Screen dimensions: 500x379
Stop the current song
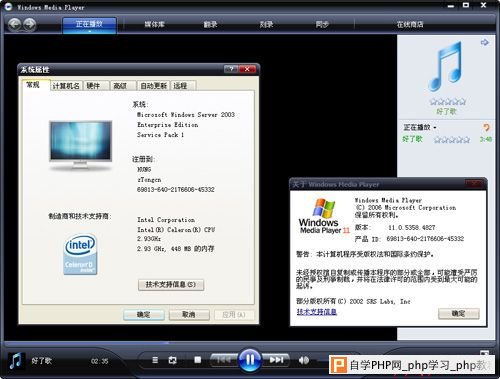(198, 360)
